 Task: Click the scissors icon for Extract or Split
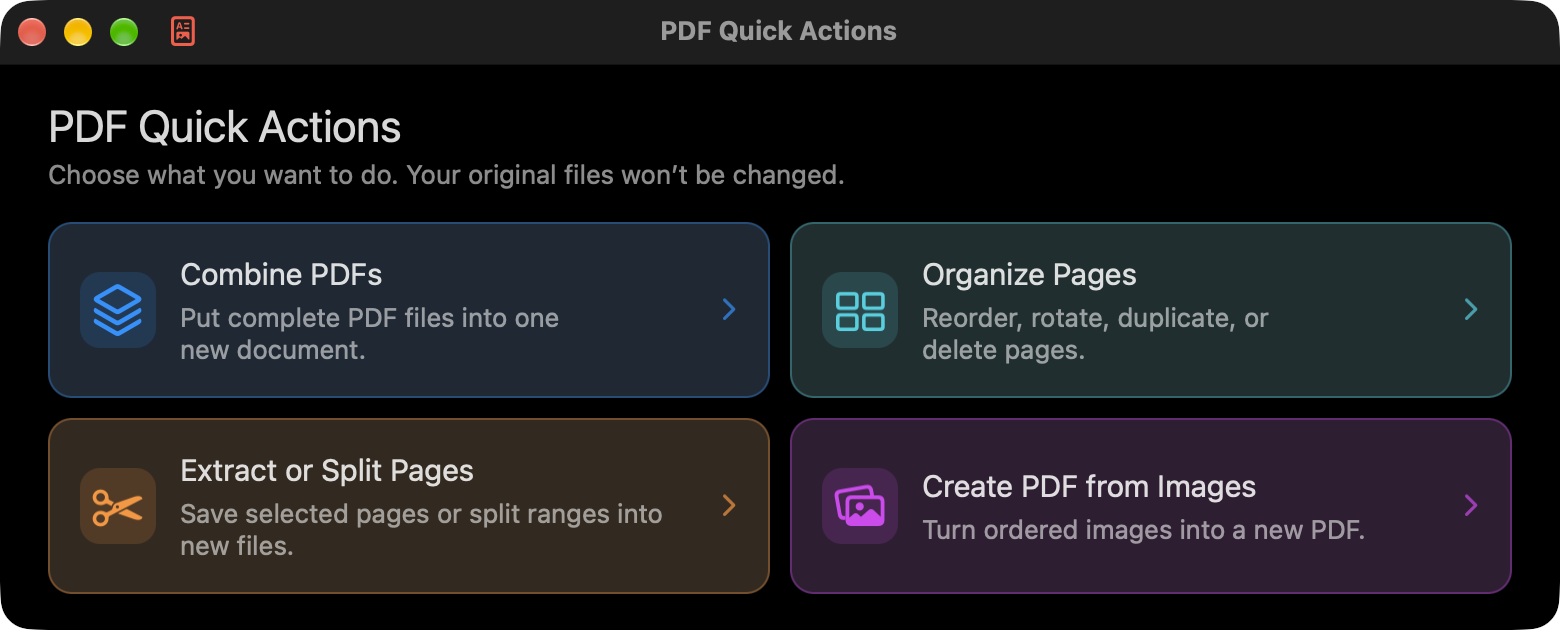[118, 506]
